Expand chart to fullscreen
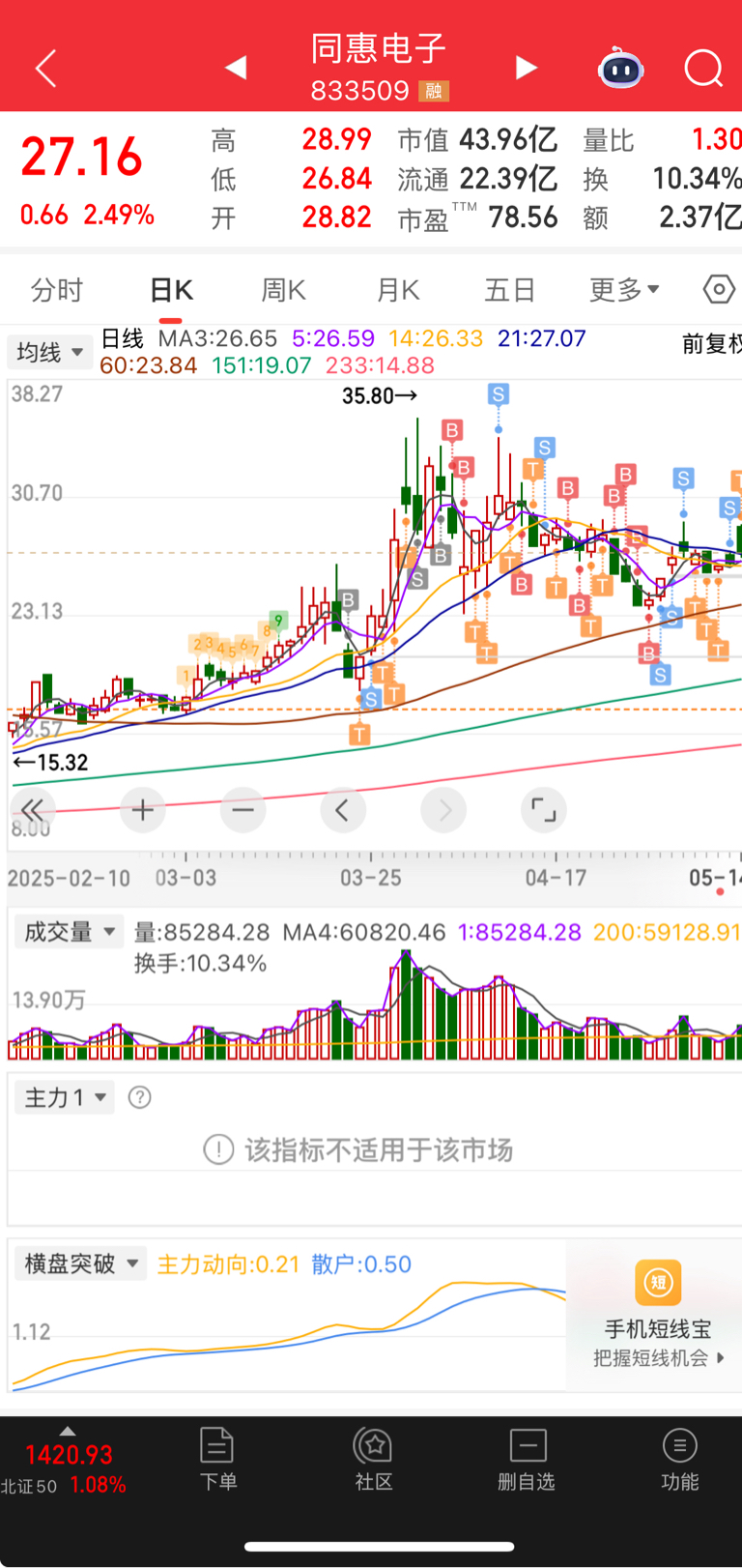742x1568 pixels. click(x=544, y=809)
